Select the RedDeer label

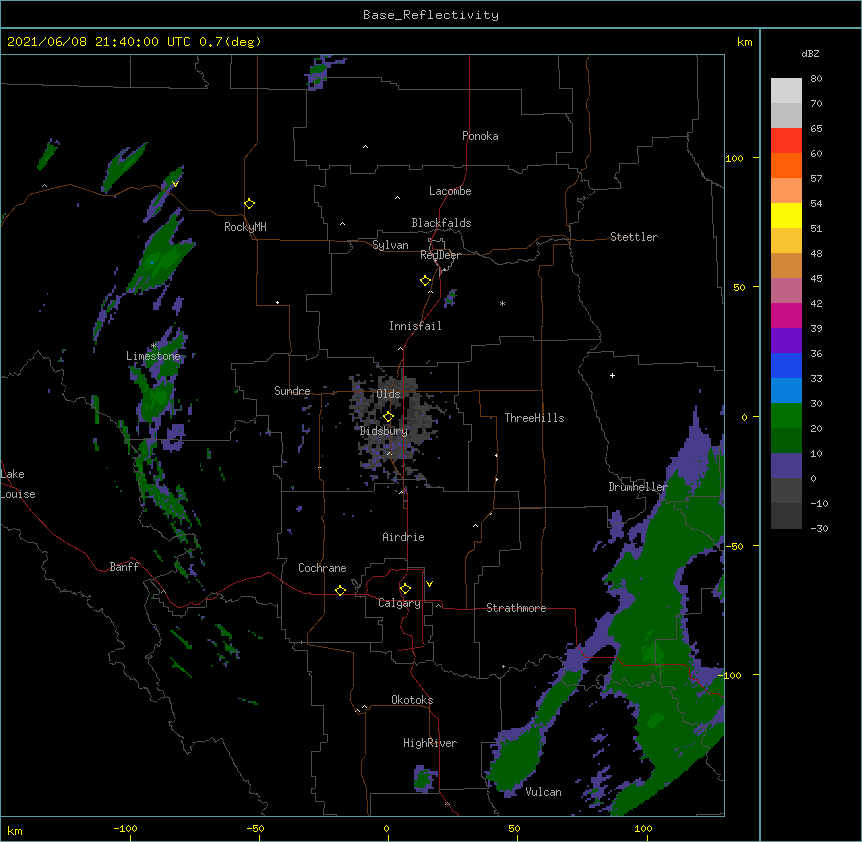pos(440,255)
